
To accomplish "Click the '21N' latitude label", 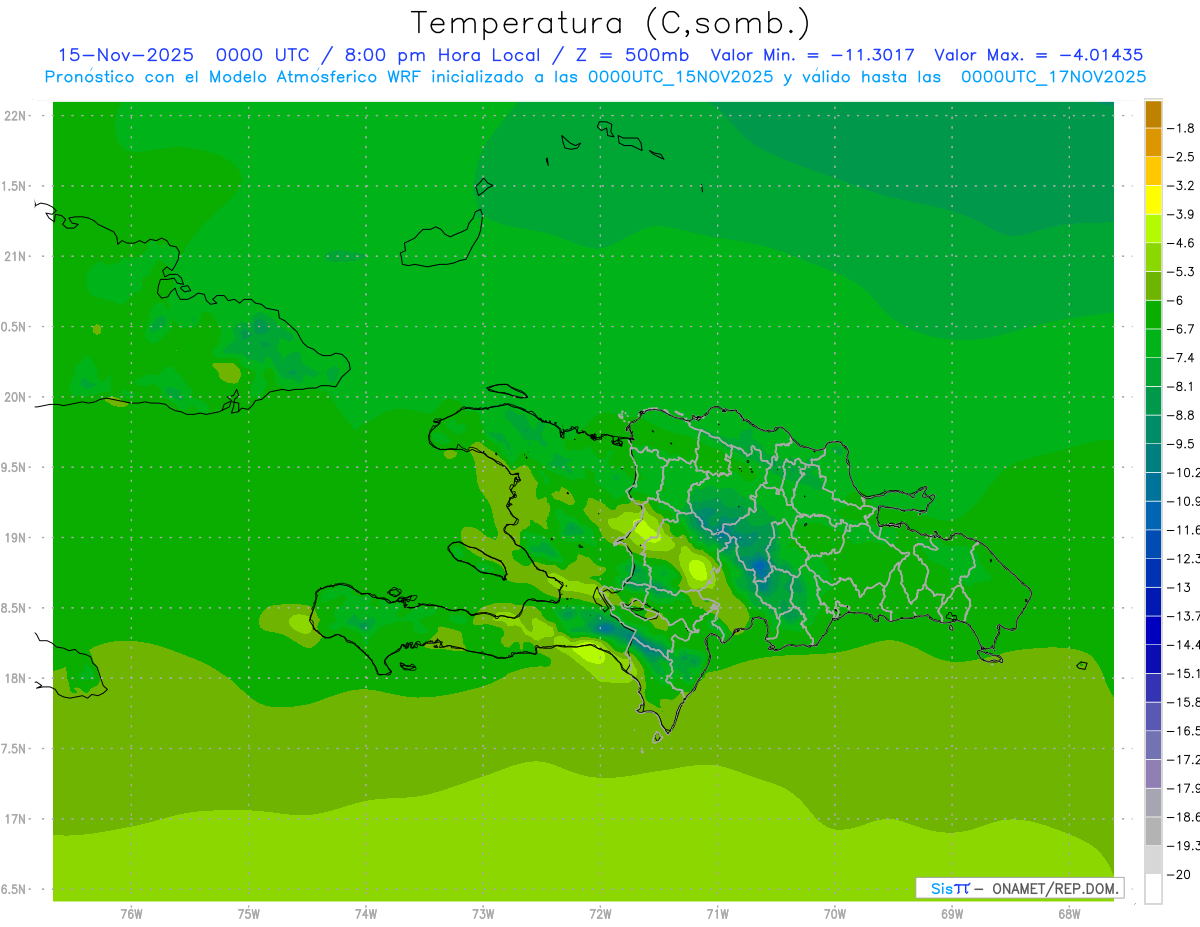I will pyautogui.click(x=15, y=256).
